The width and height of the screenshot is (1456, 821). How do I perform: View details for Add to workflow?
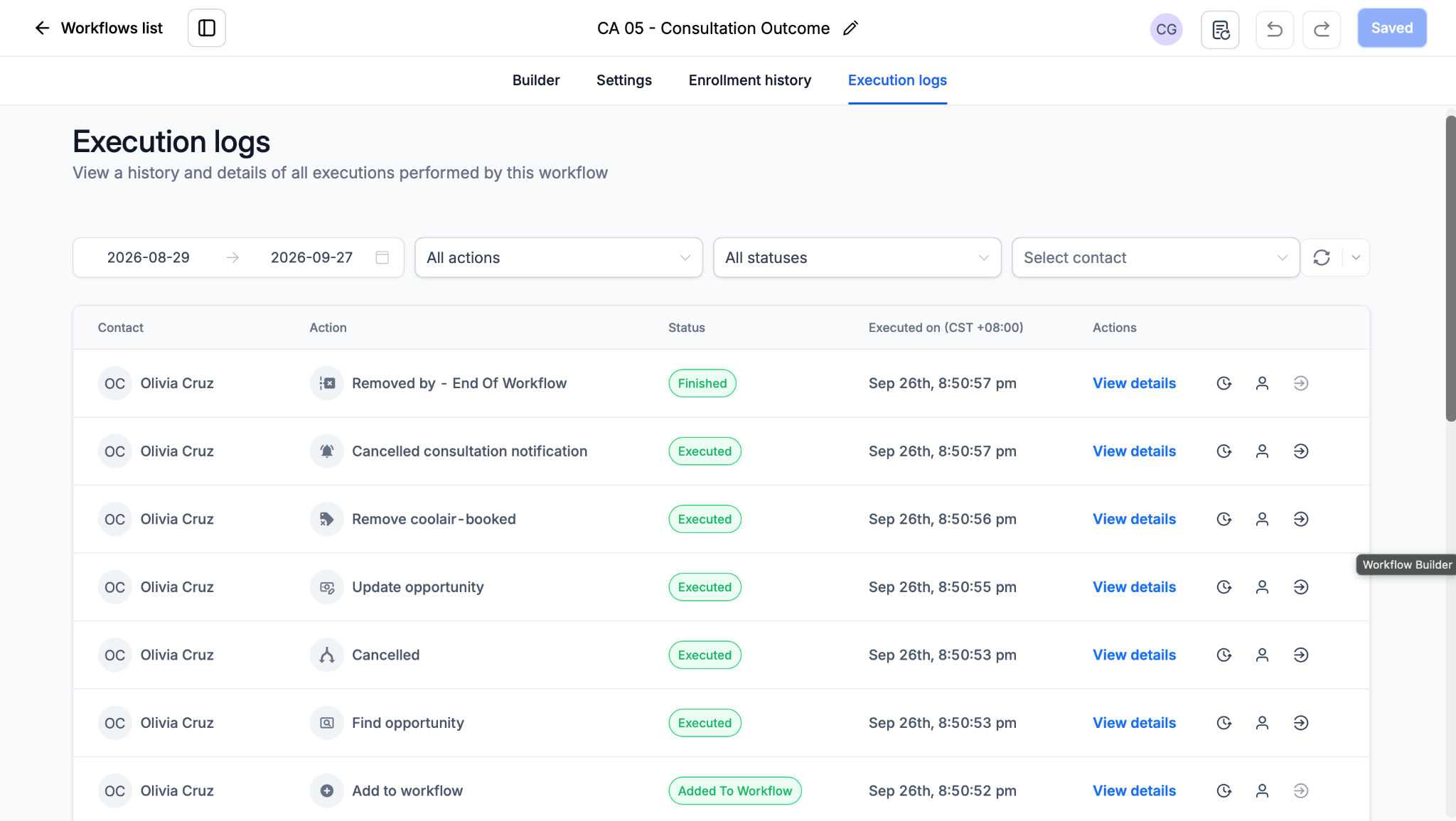1134,790
